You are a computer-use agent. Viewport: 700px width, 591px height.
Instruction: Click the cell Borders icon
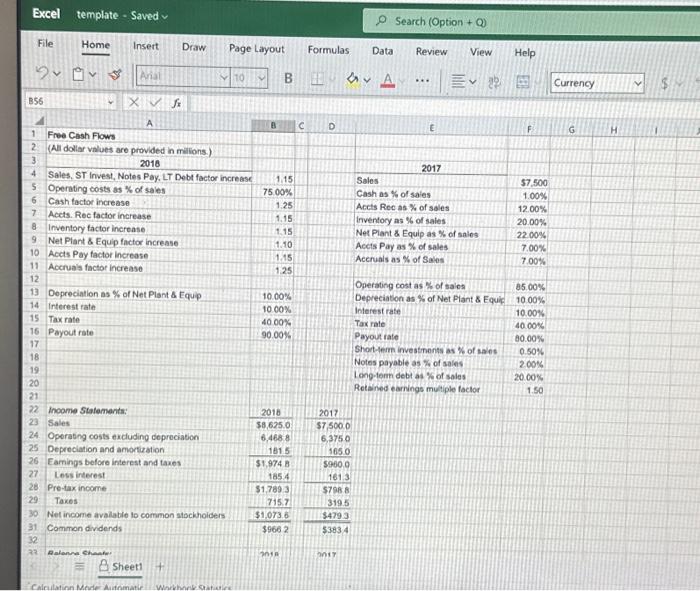(x=317, y=79)
